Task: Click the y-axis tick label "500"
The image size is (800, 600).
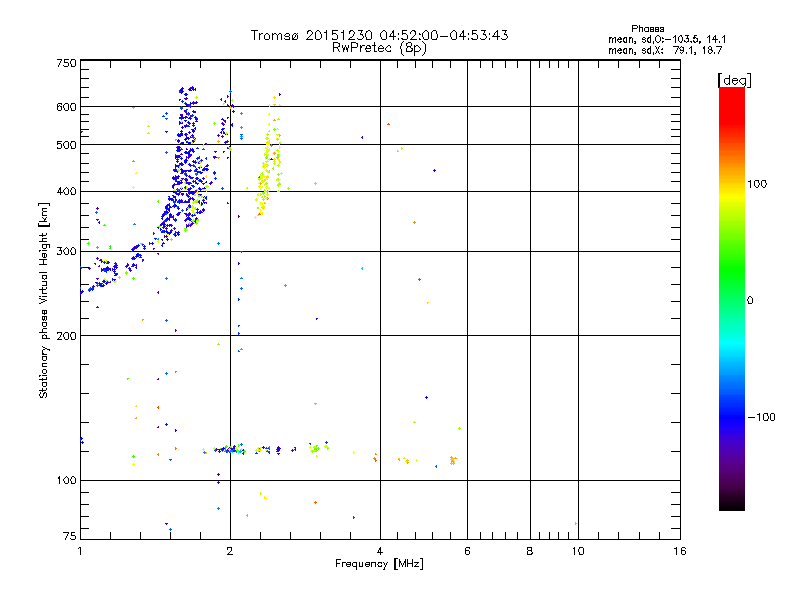Action: (66, 145)
